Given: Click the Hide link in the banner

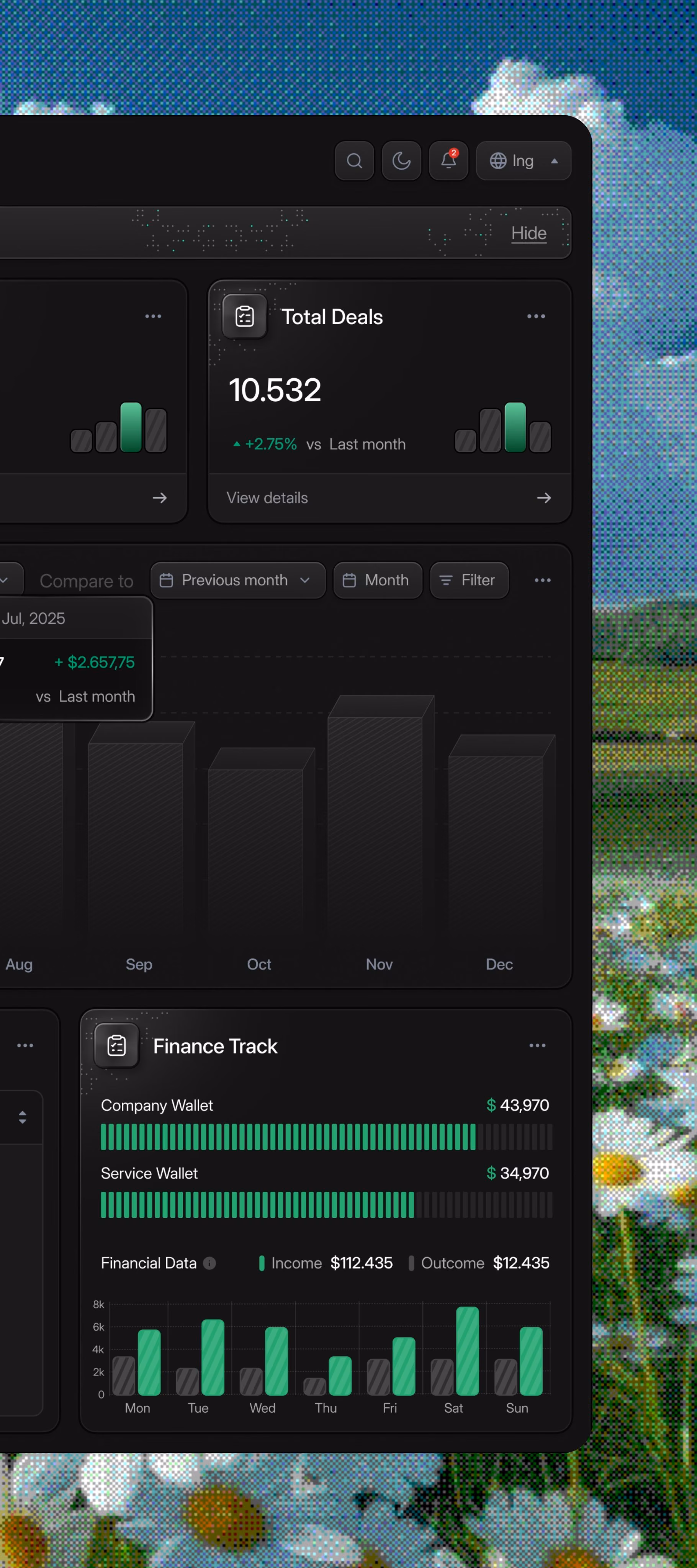Looking at the screenshot, I should coord(528,233).
